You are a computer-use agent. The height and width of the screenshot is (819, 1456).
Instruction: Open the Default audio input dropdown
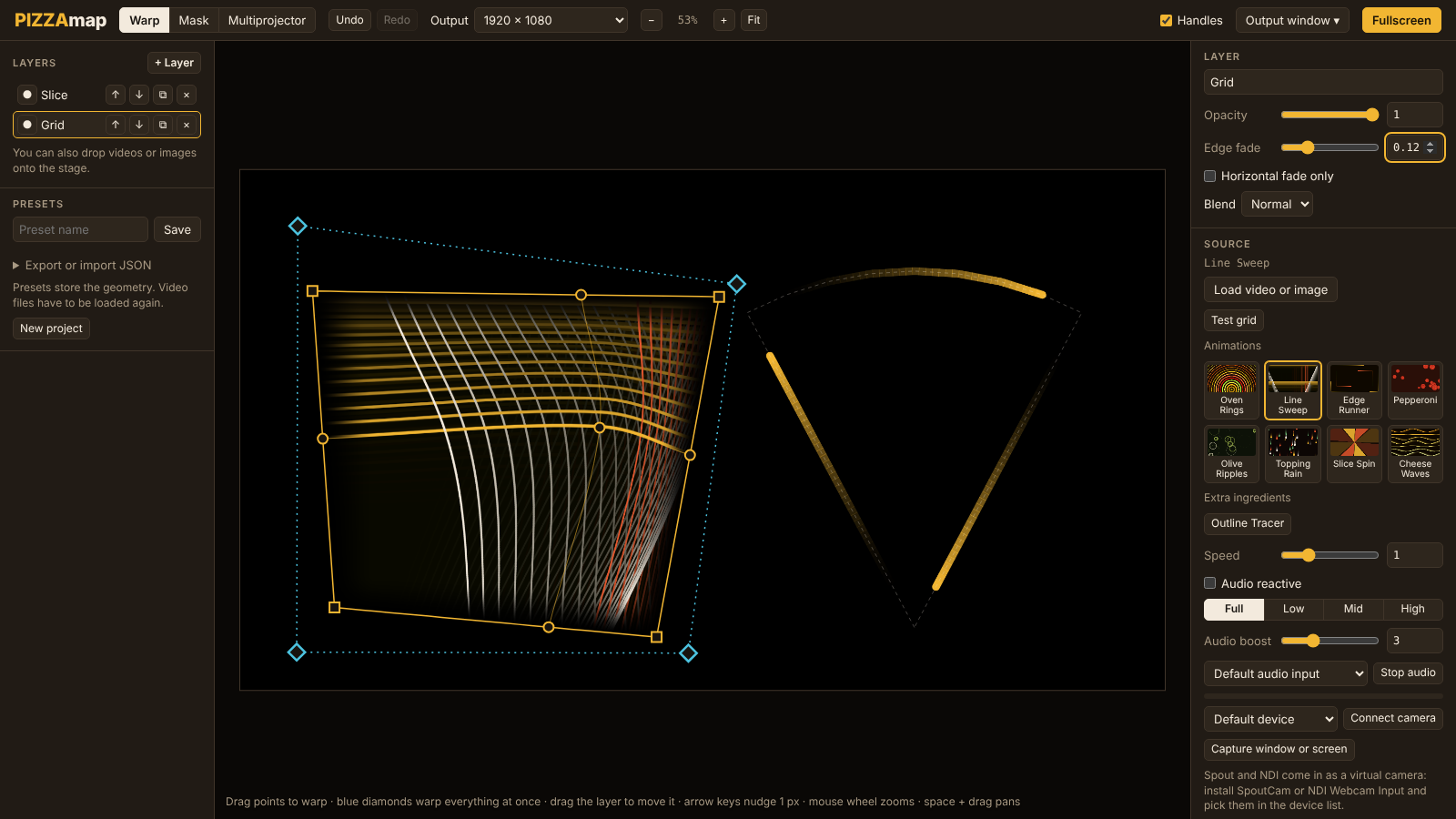(1286, 673)
